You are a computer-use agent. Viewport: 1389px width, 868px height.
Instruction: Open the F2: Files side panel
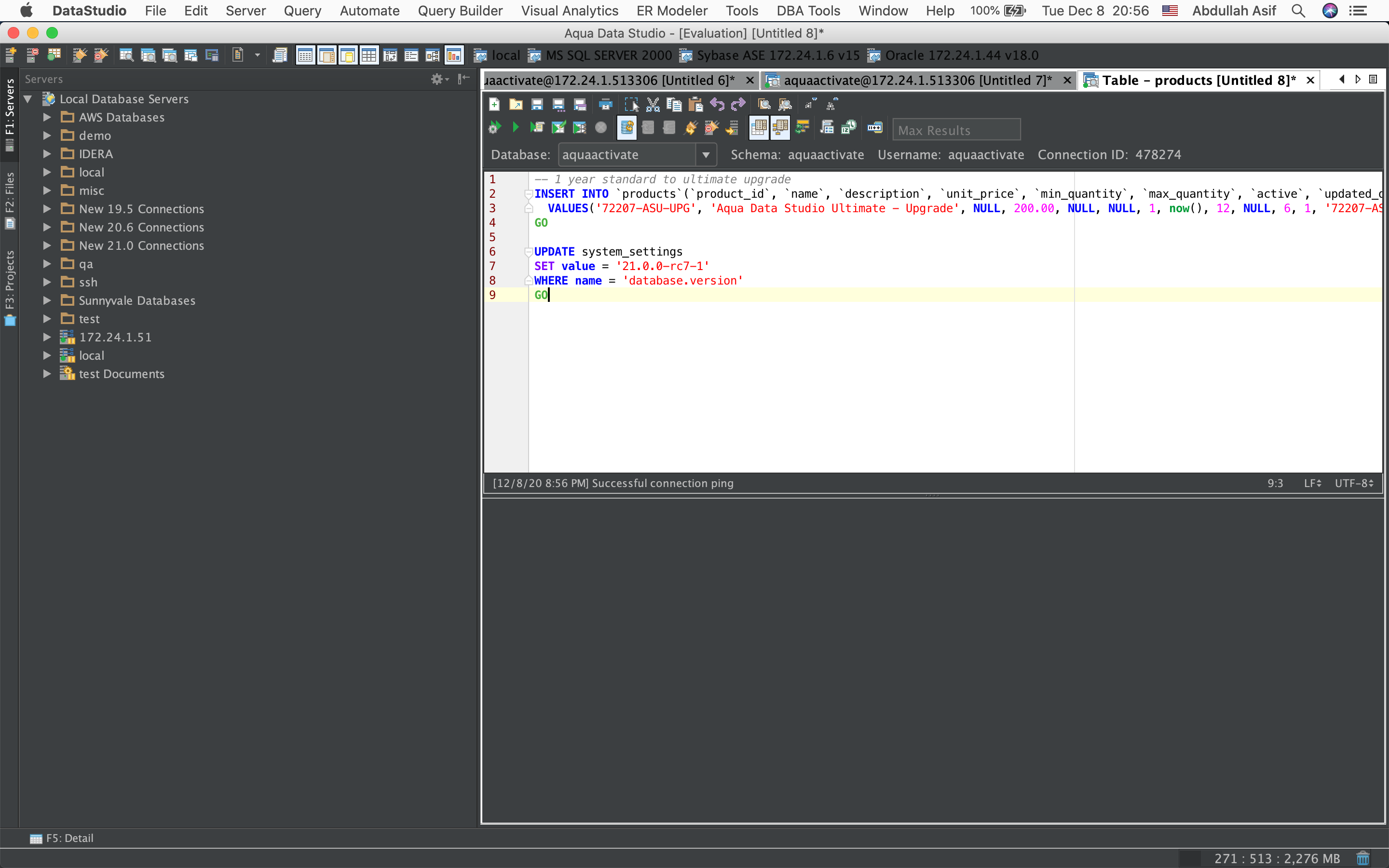pyautogui.click(x=9, y=199)
